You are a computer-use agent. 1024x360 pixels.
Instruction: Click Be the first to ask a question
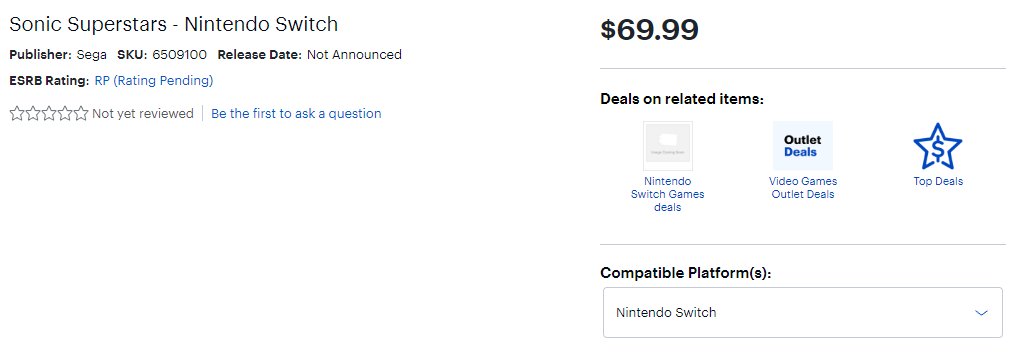tap(296, 114)
